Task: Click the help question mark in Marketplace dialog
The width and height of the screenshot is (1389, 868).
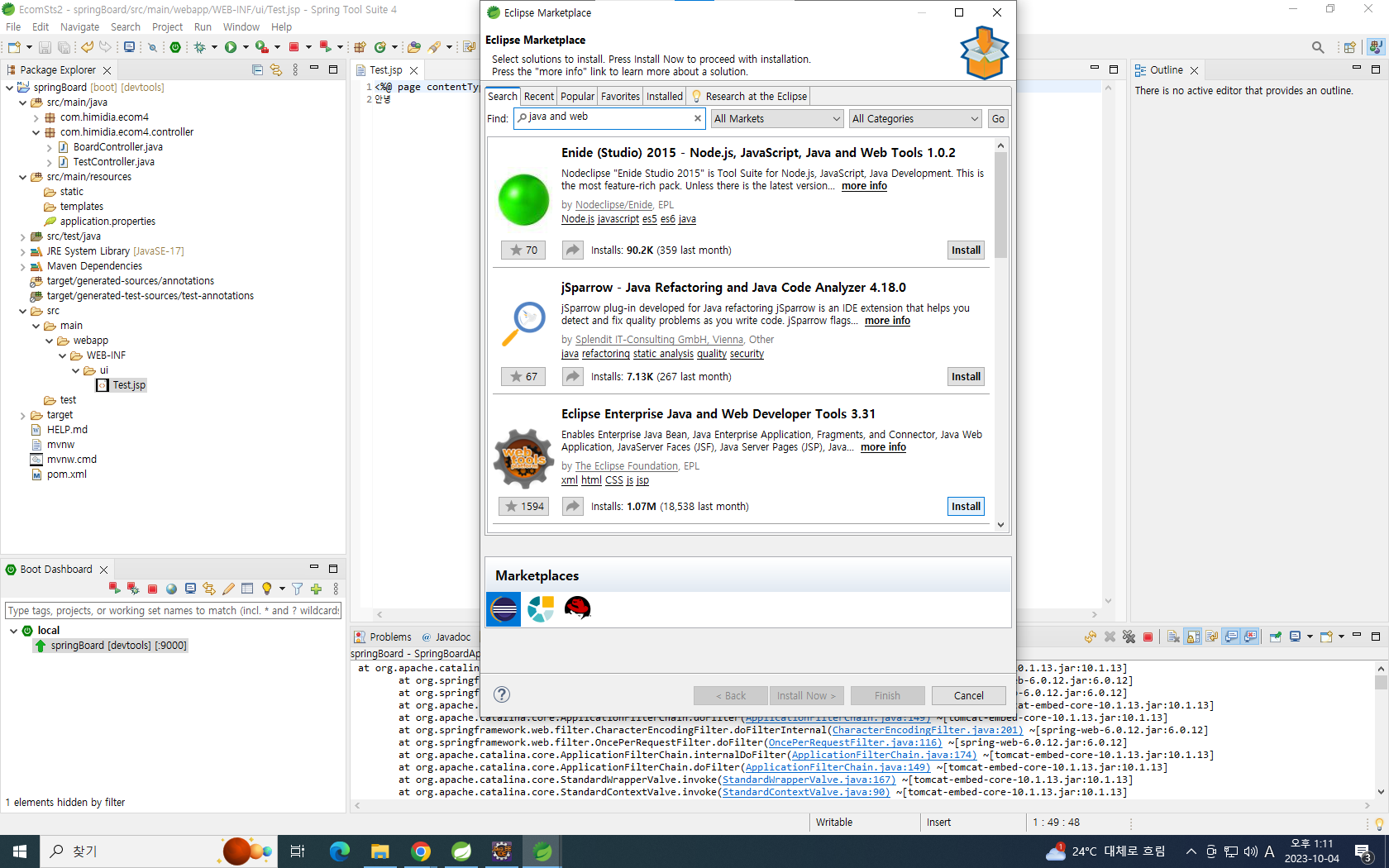Action: 502,694
